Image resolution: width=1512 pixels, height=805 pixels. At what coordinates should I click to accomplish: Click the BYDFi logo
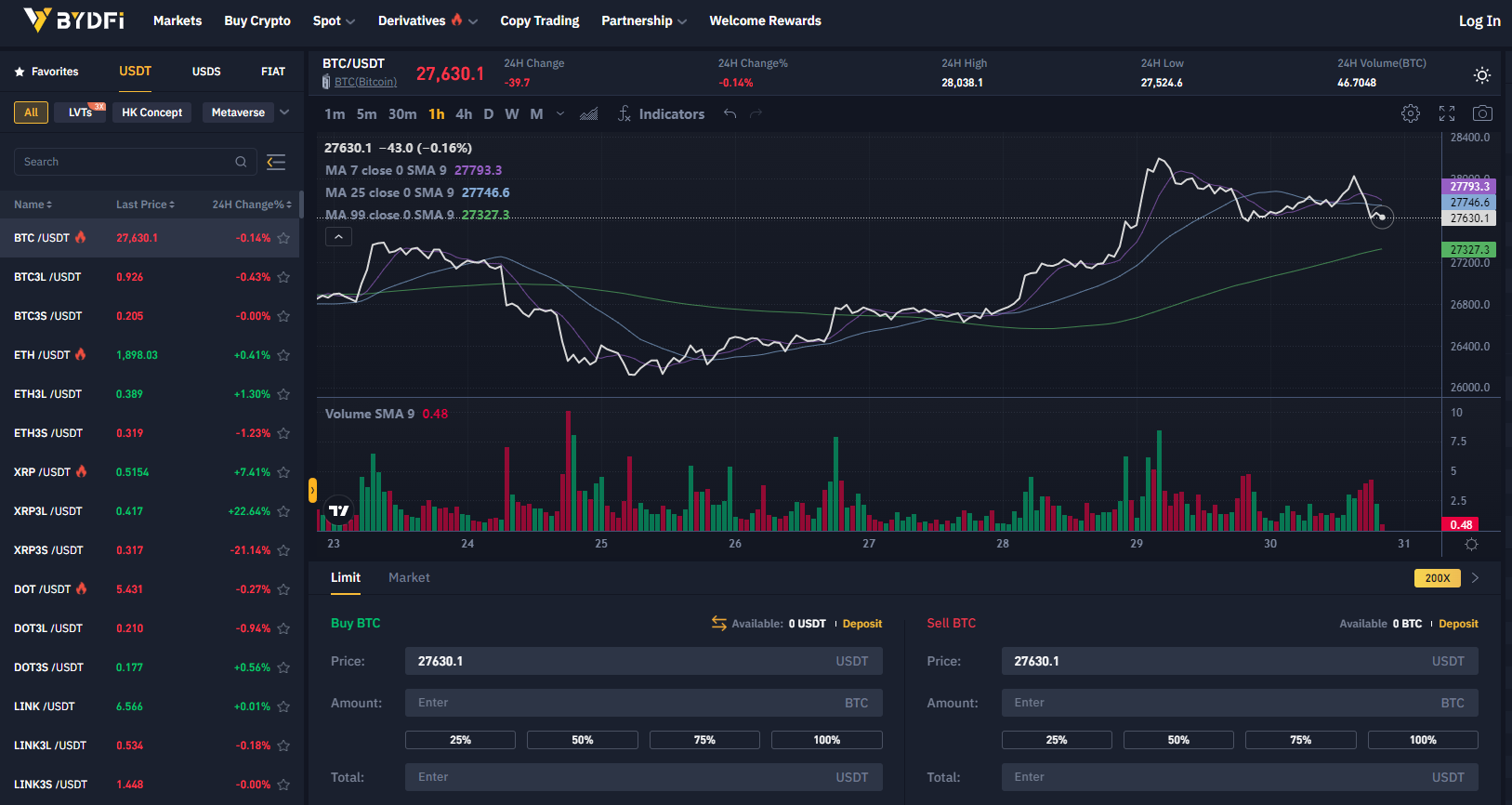pyautogui.click(x=73, y=20)
